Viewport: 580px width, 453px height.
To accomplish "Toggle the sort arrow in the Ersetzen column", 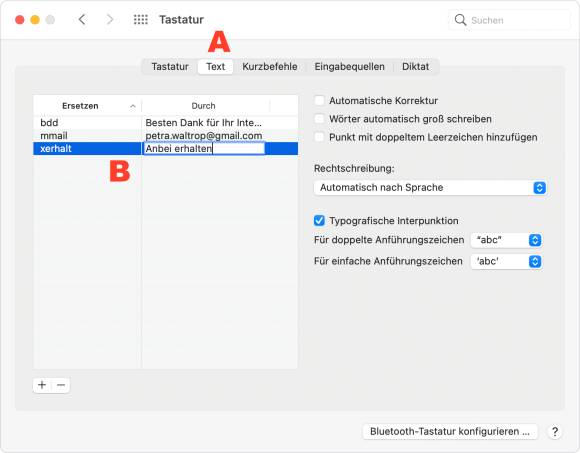I will point(132,106).
